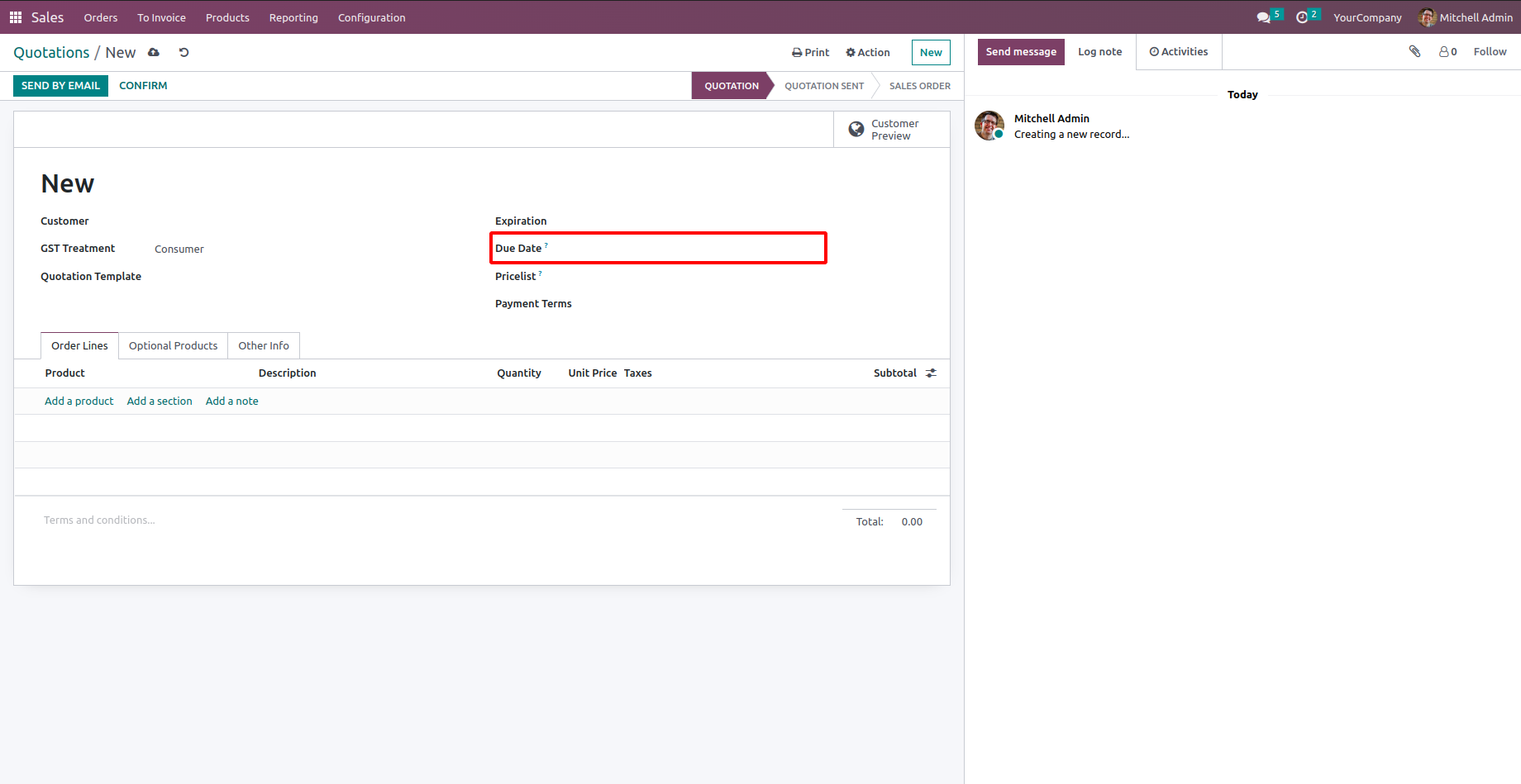
Task: Open the Products menu
Action: [x=227, y=17]
